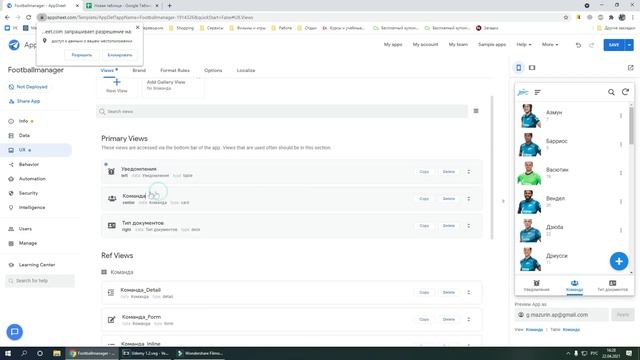Screen dimensions: 640x360
Task: Collapse the preview panel arrow
Action: 503,201
